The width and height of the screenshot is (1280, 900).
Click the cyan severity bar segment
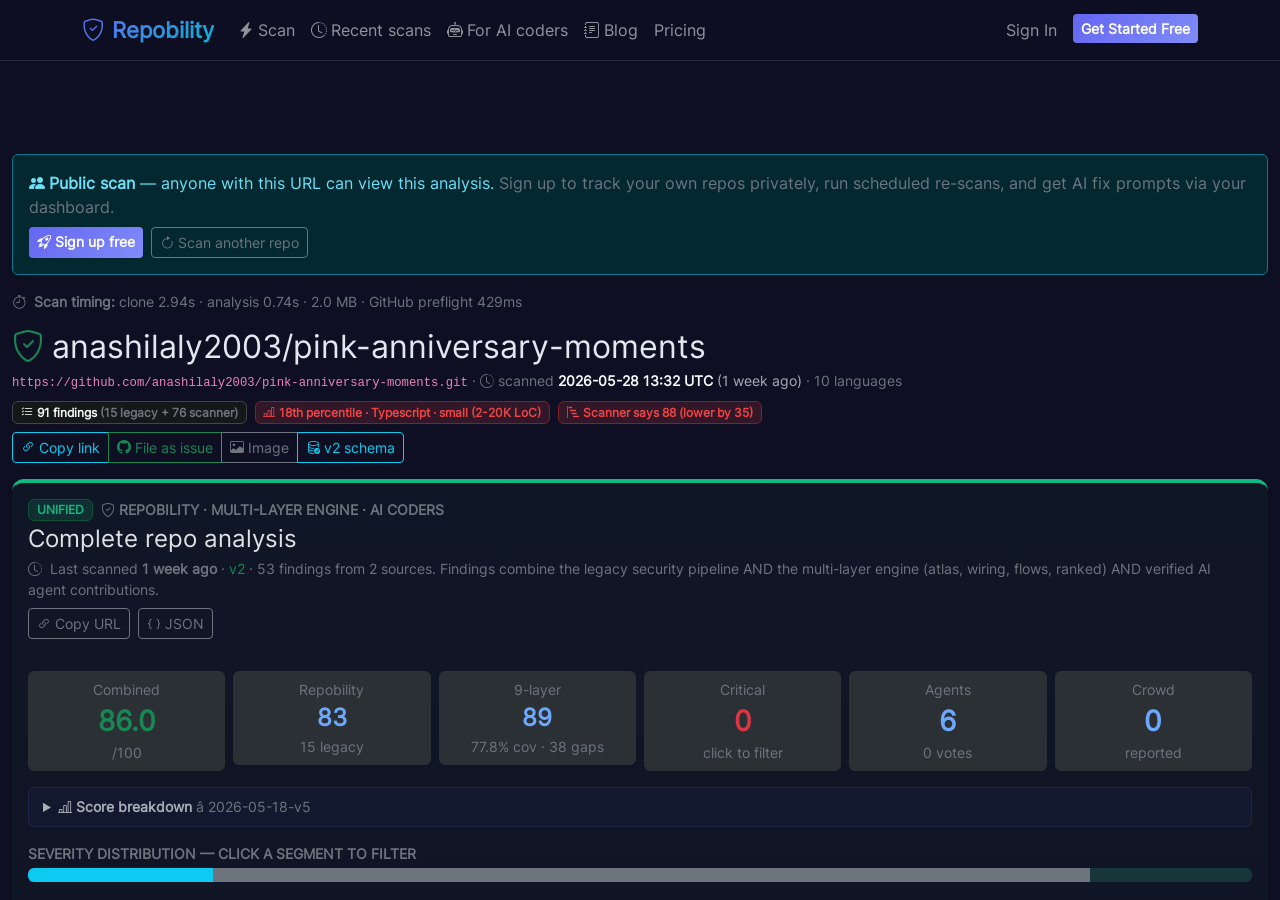tap(120, 875)
